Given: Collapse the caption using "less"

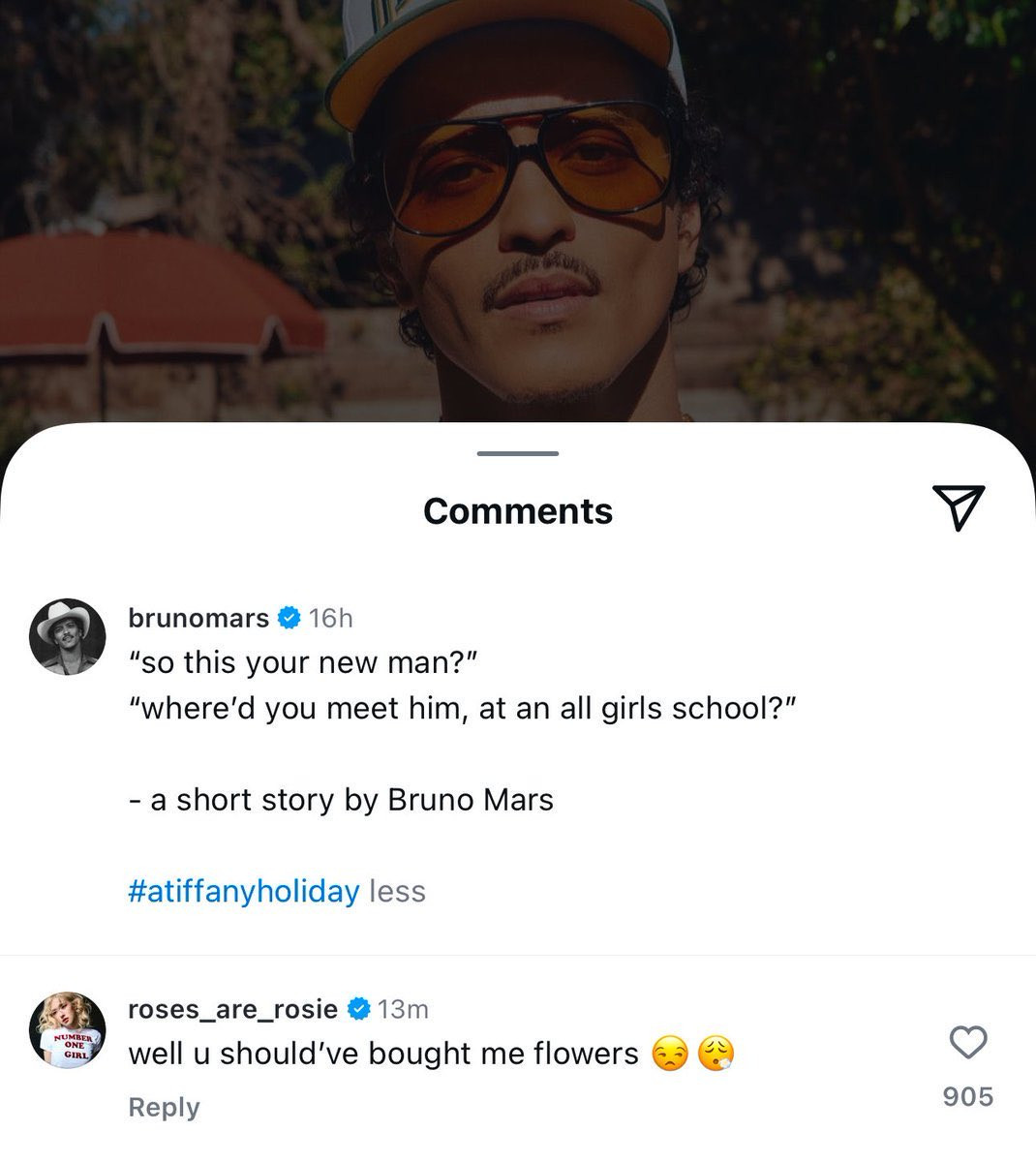Looking at the screenshot, I should click(x=397, y=891).
